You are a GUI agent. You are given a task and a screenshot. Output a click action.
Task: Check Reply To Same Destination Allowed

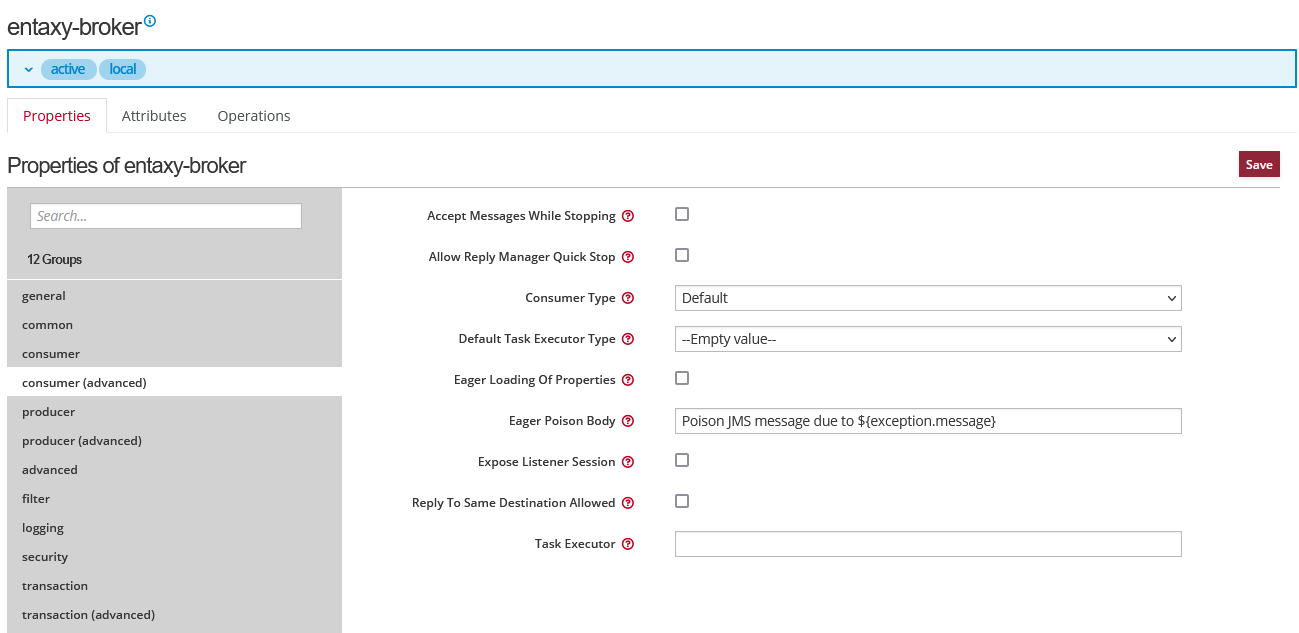[x=682, y=501]
